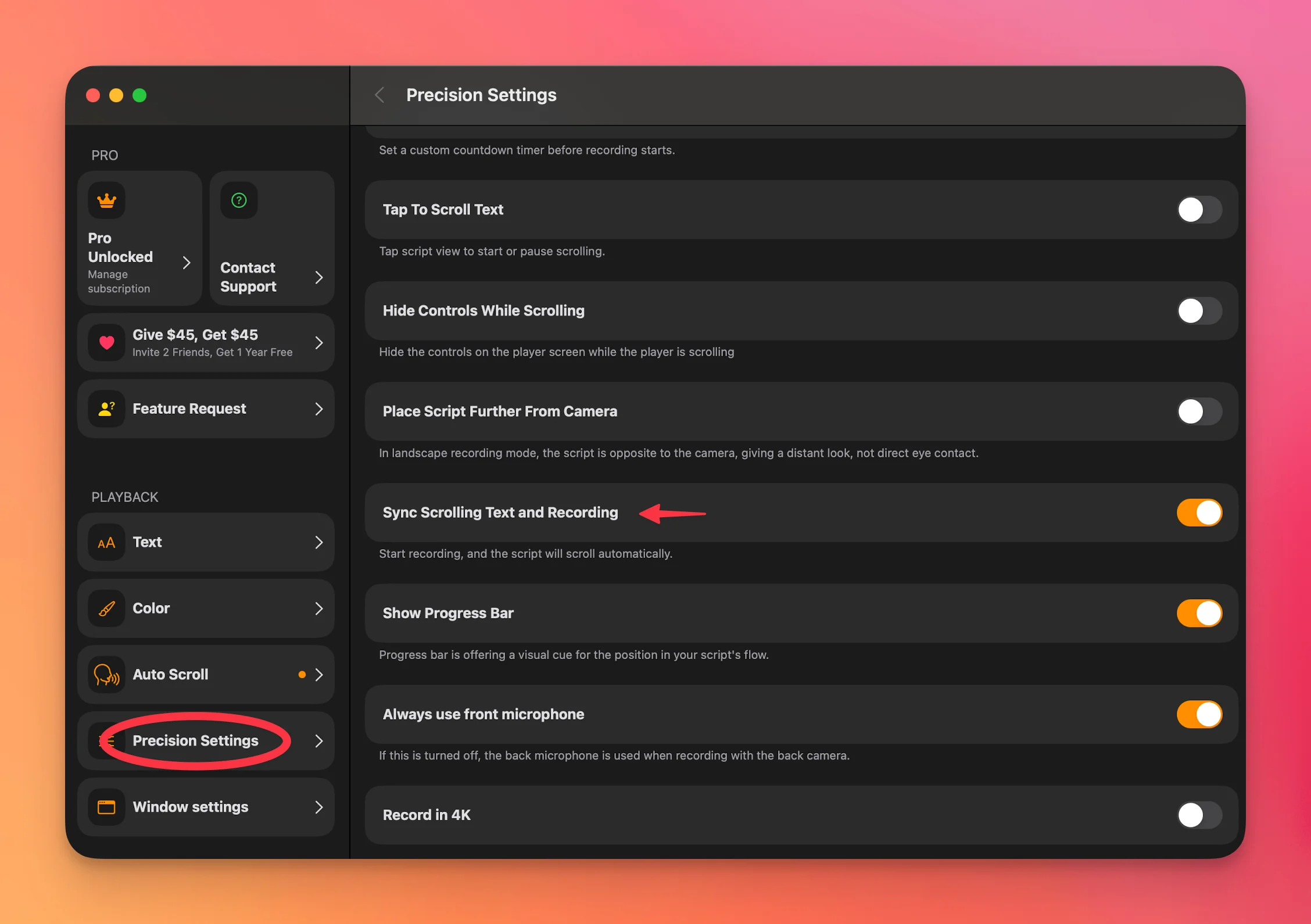Turn off Always use front microphone
Image resolution: width=1311 pixels, height=924 pixels.
(1198, 714)
